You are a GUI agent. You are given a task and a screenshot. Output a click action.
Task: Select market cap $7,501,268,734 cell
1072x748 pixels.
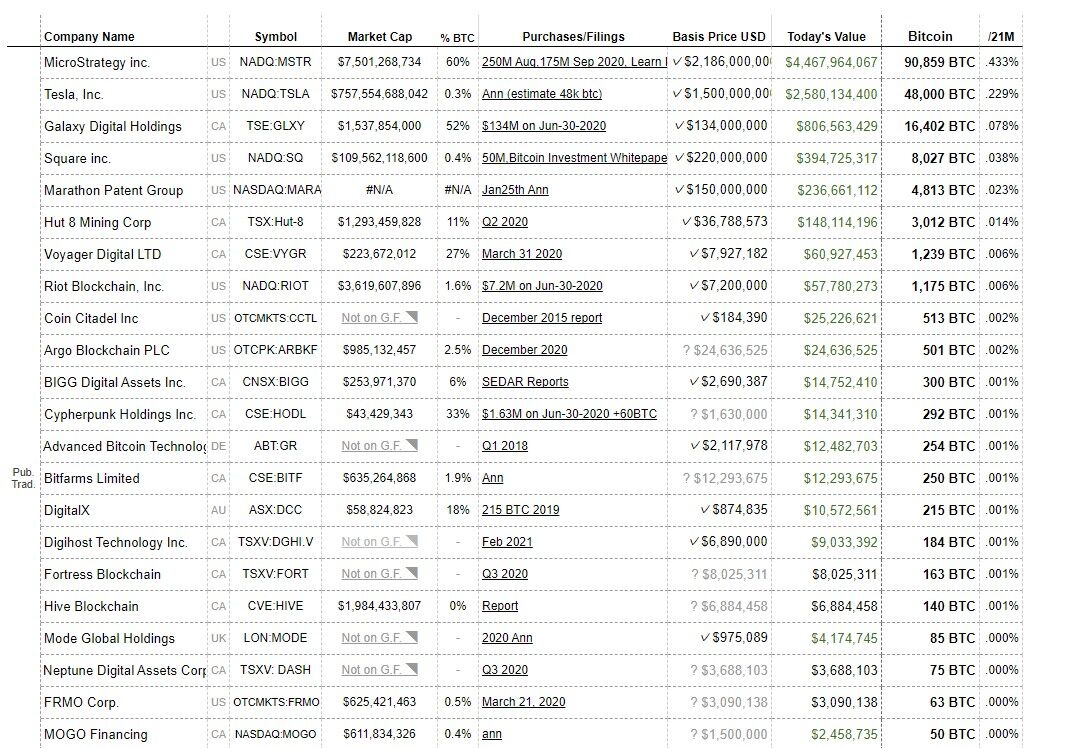[379, 62]
